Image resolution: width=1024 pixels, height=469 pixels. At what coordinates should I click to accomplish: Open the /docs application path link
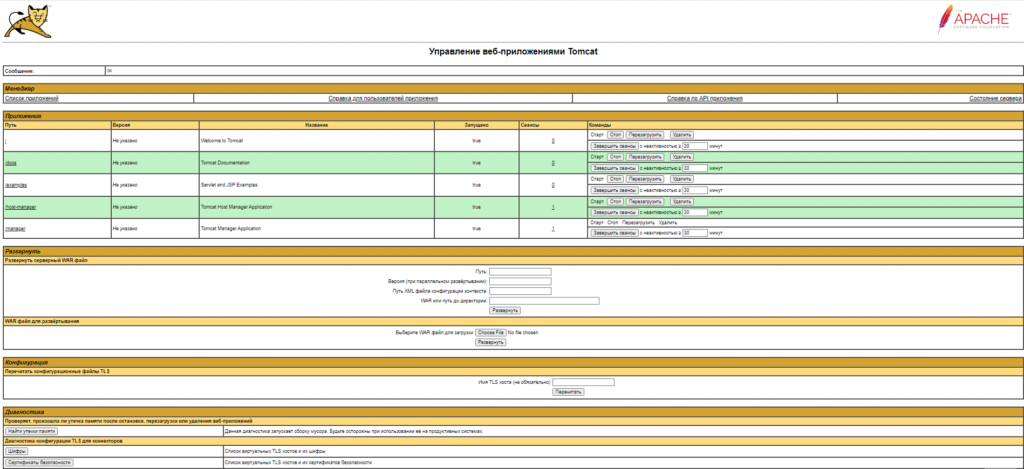(x=10, y=163)
